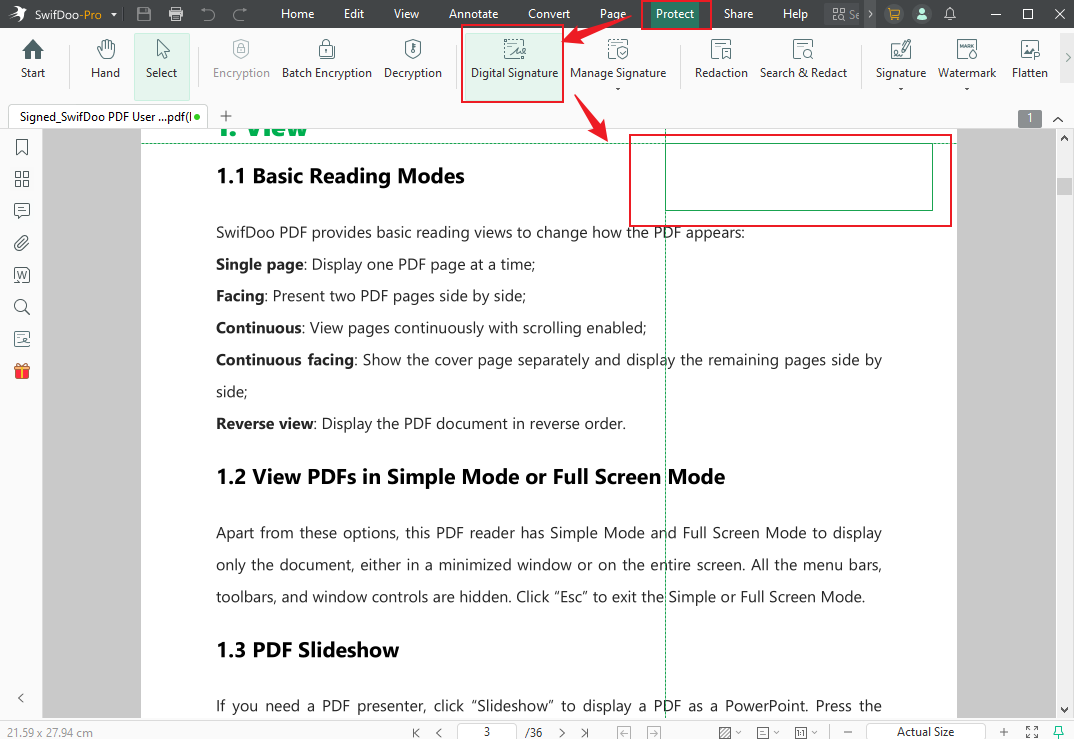Open the Redaction tool

click(x=721, y=59)
